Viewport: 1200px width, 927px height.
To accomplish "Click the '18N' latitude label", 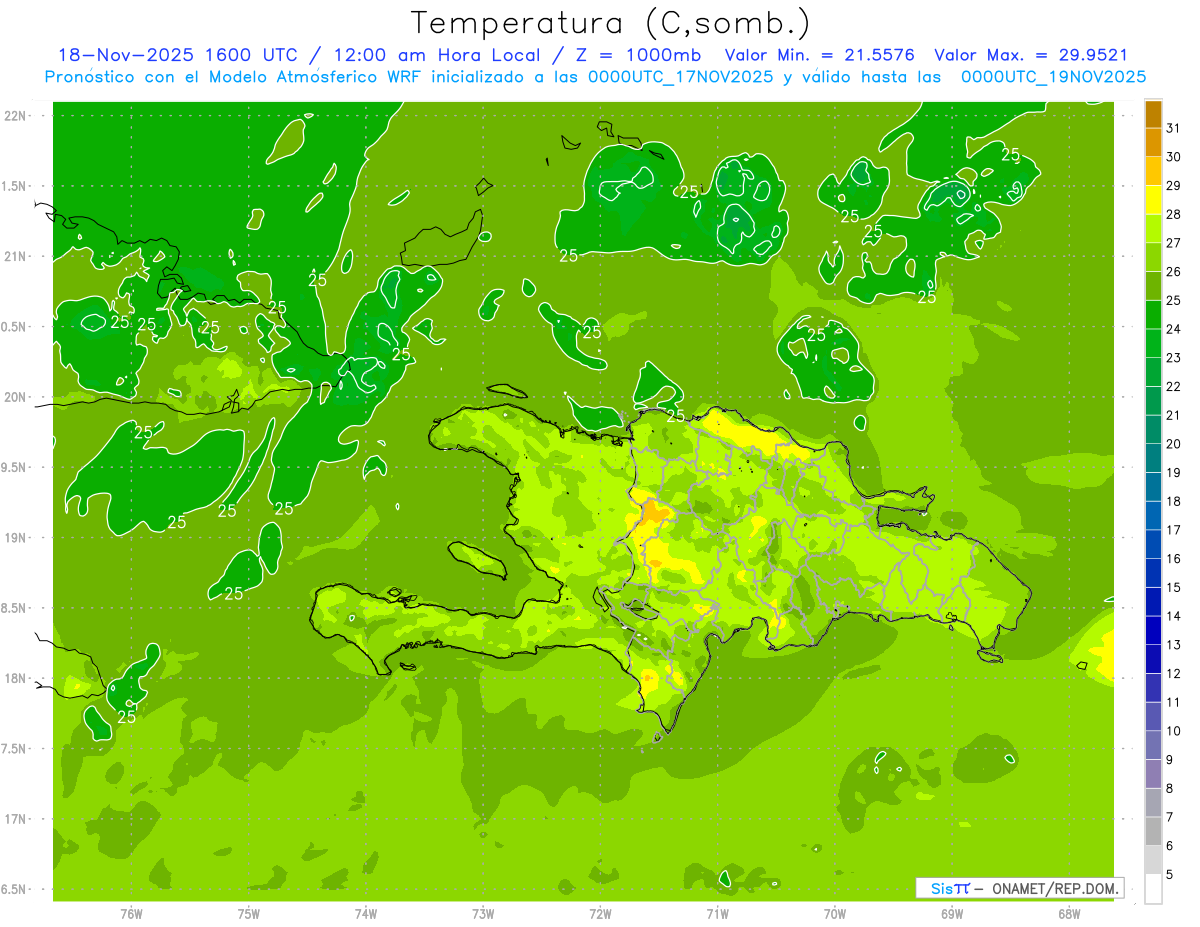I will 14,678.
